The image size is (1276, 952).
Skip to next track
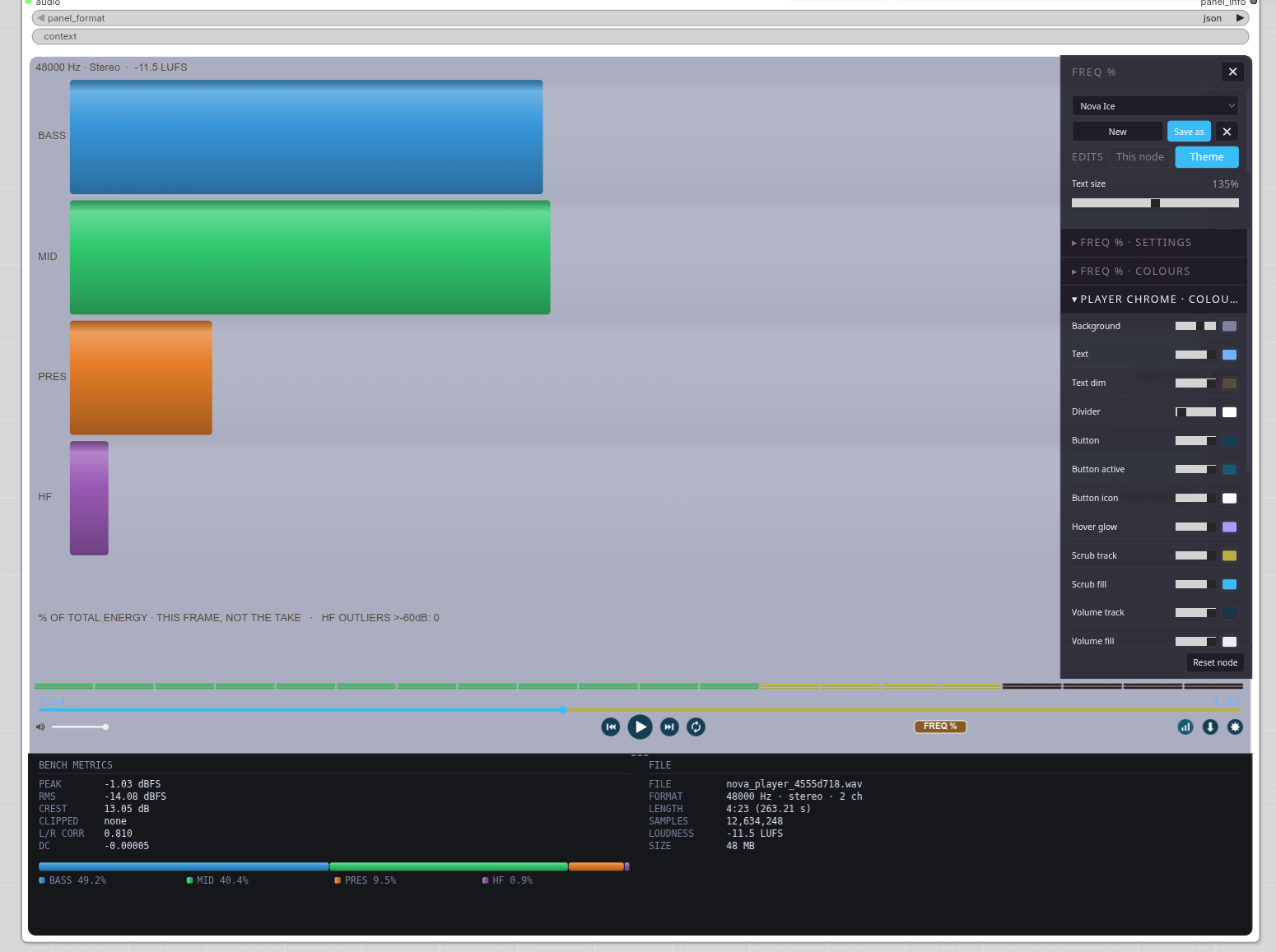(669, 727)
